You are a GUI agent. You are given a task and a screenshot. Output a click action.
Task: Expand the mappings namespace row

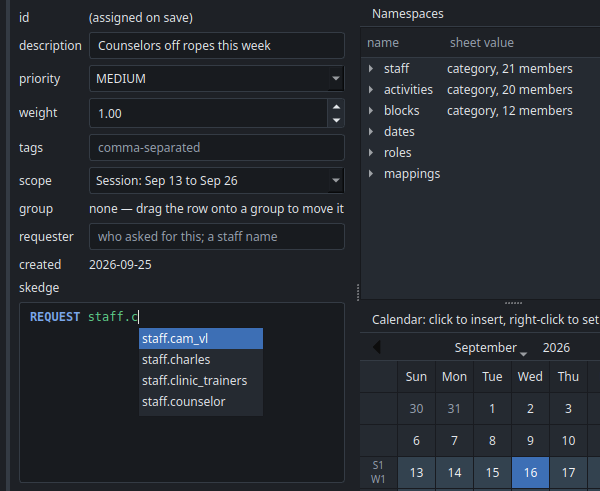tap(371, 174)
